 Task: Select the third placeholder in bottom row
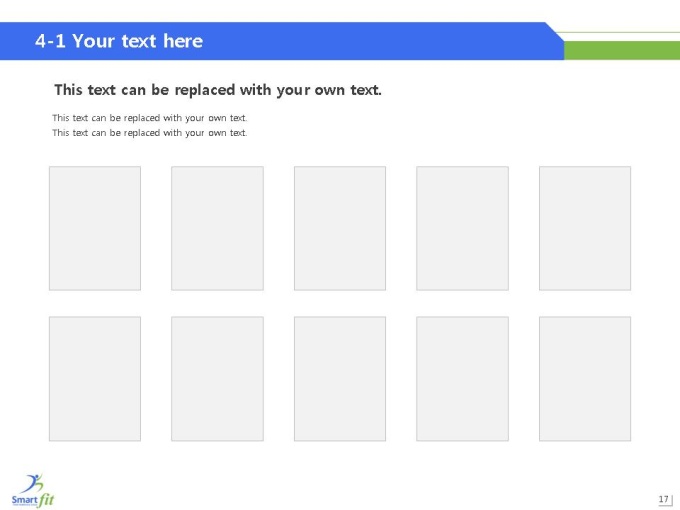coord(340,379)
